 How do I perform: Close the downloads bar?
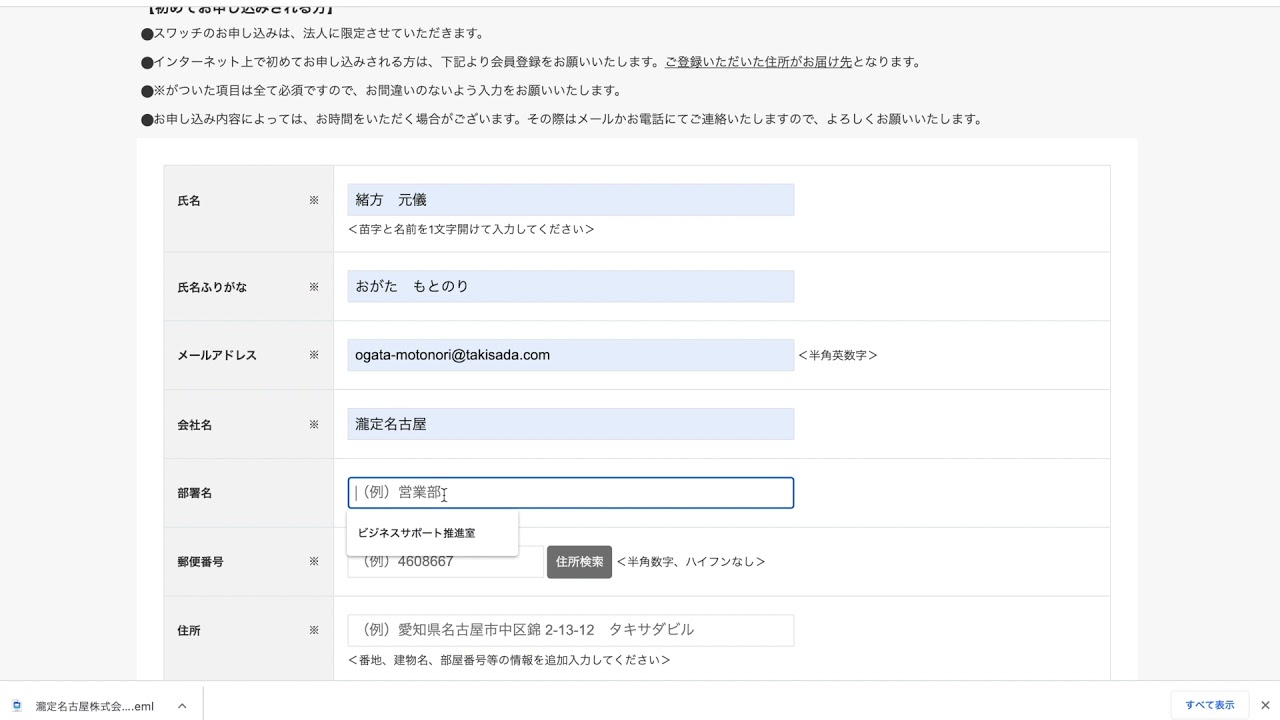click(1265, 705)
